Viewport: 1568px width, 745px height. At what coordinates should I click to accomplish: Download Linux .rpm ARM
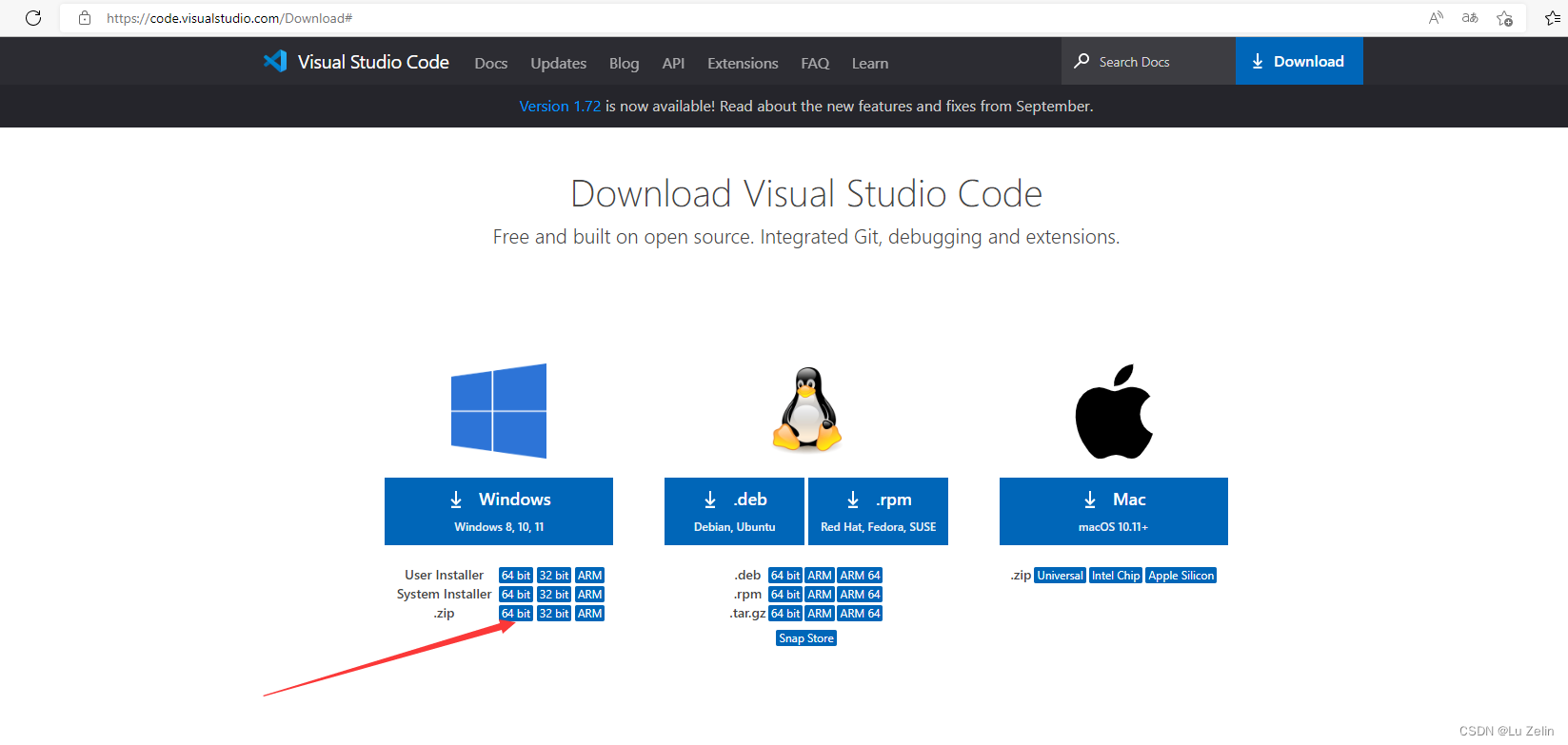pos(820,595)
